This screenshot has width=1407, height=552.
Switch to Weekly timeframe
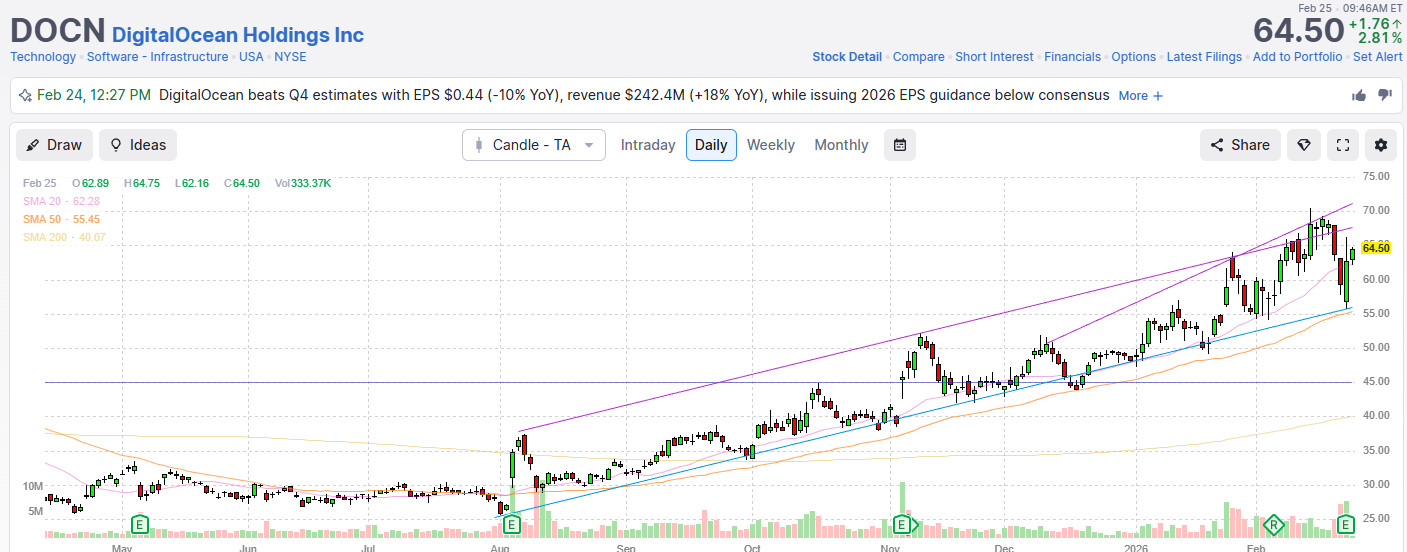click(771, 145)
